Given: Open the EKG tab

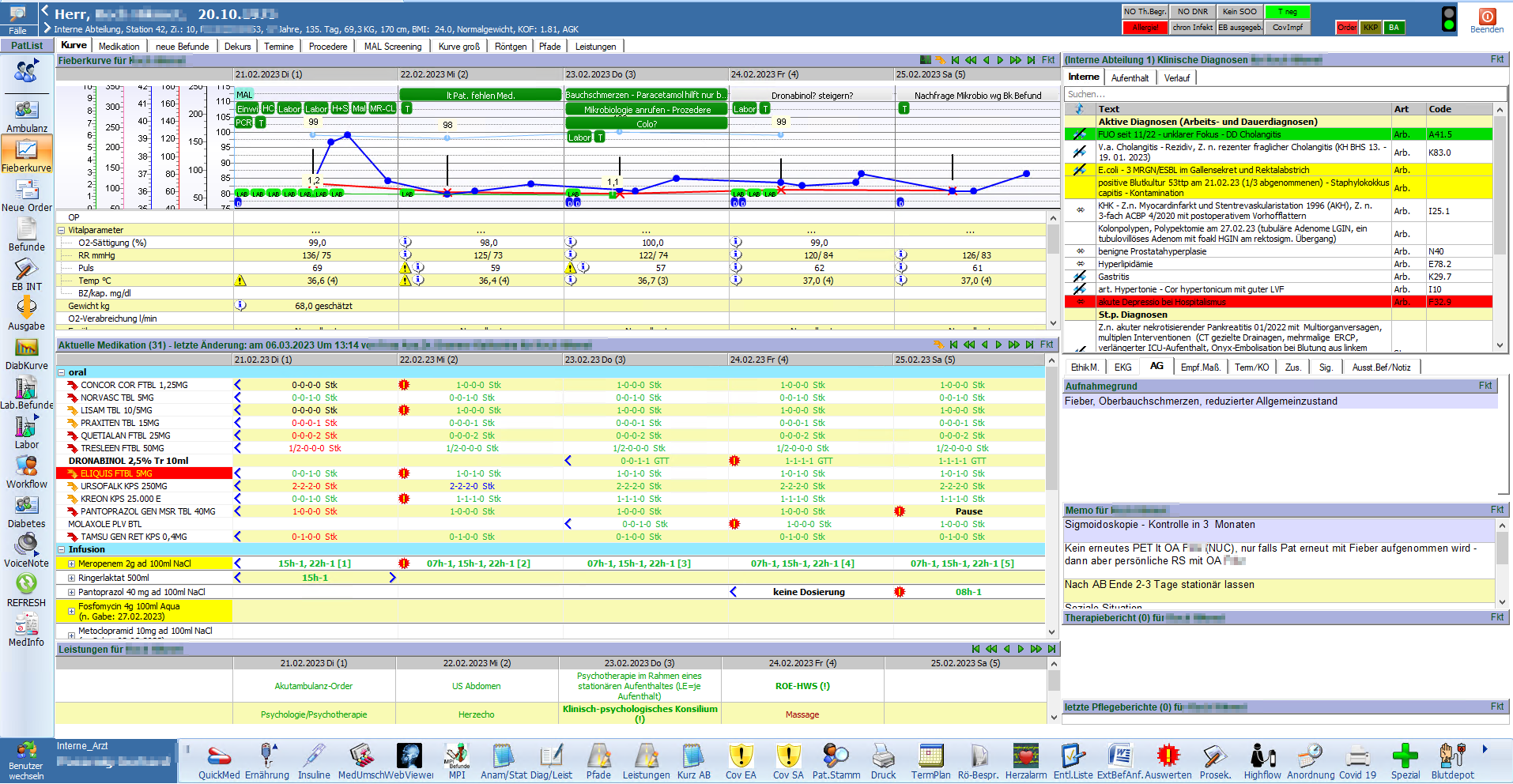Looking at the screenshot, I should [x=1122, y=367].
